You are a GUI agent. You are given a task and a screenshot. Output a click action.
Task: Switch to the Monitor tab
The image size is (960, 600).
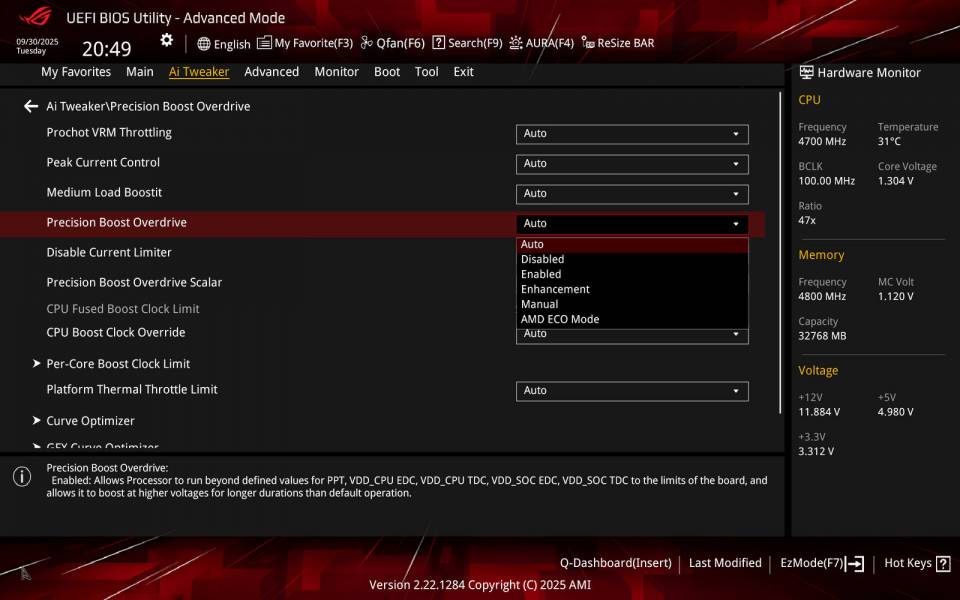pyautogui.click(x=336, y=71)
